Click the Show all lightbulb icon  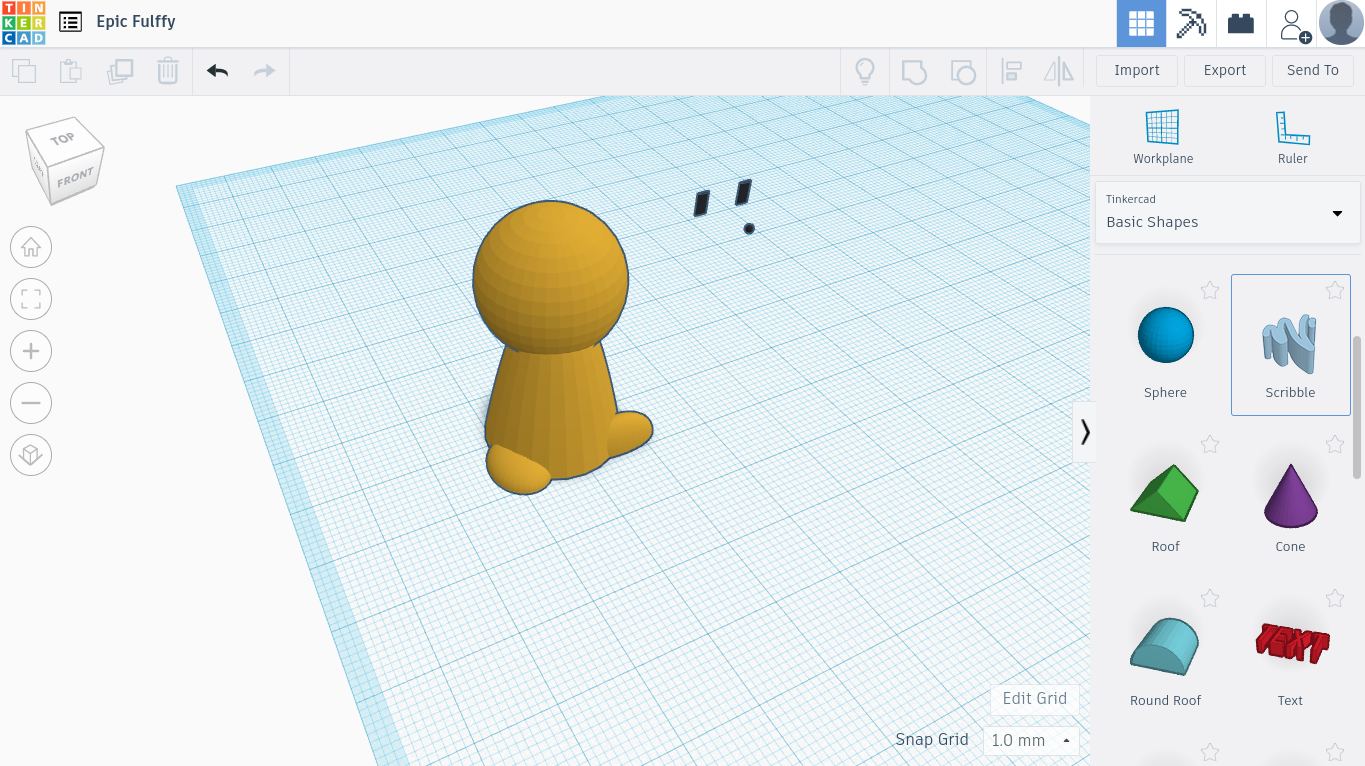(865, 71)
